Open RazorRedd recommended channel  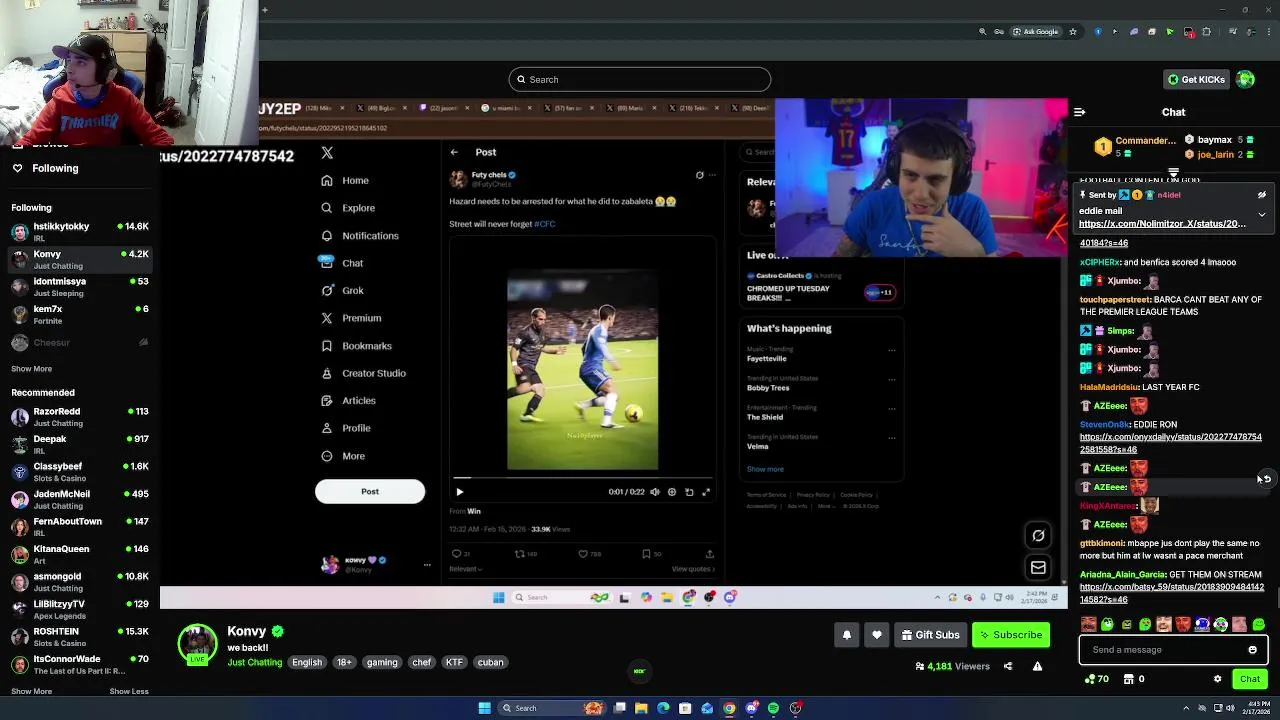[80, 416]
